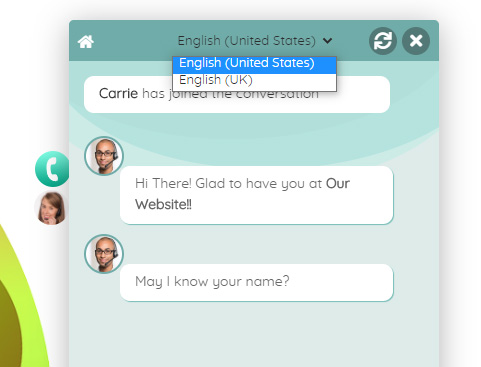The height and width of the screenshot is (367, 481).
Task: Go to the chat home icon
Action: coord(86,41)
